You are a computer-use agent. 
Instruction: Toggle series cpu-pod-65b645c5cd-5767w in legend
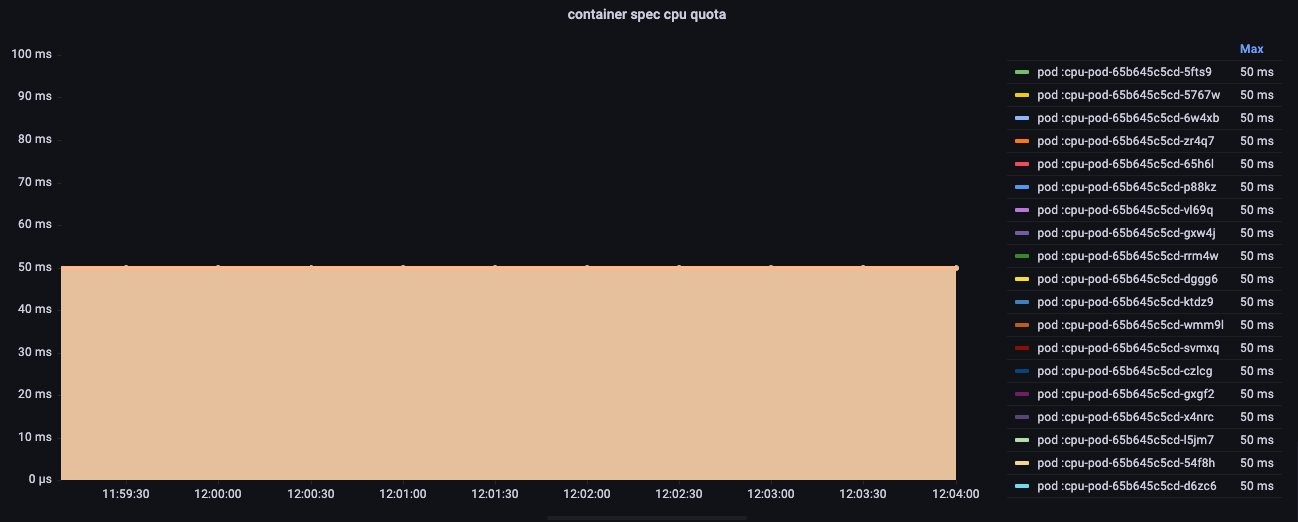1129,95
